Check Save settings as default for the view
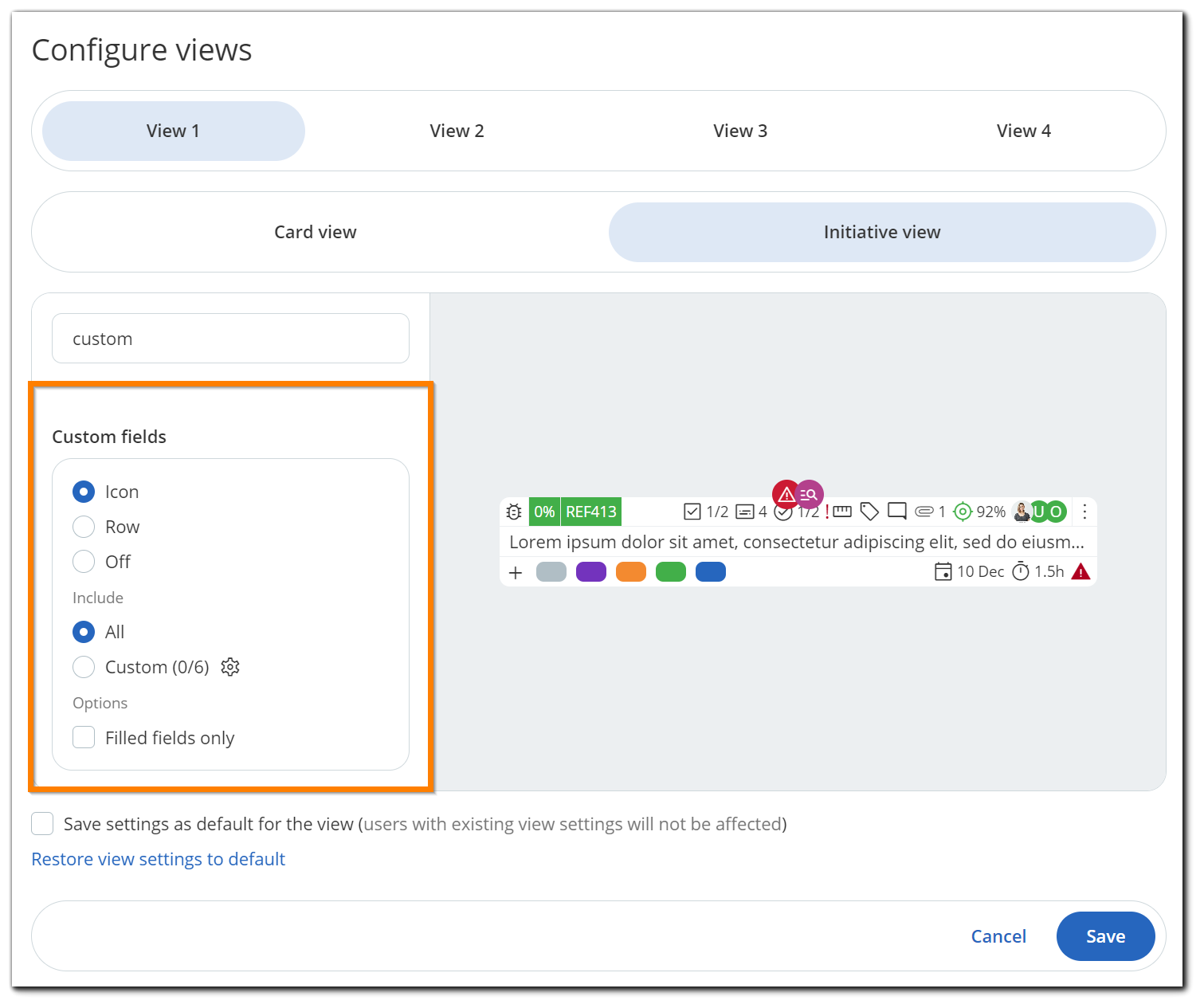Viewport: 1204px width, 1008px height. pos(42,823)
